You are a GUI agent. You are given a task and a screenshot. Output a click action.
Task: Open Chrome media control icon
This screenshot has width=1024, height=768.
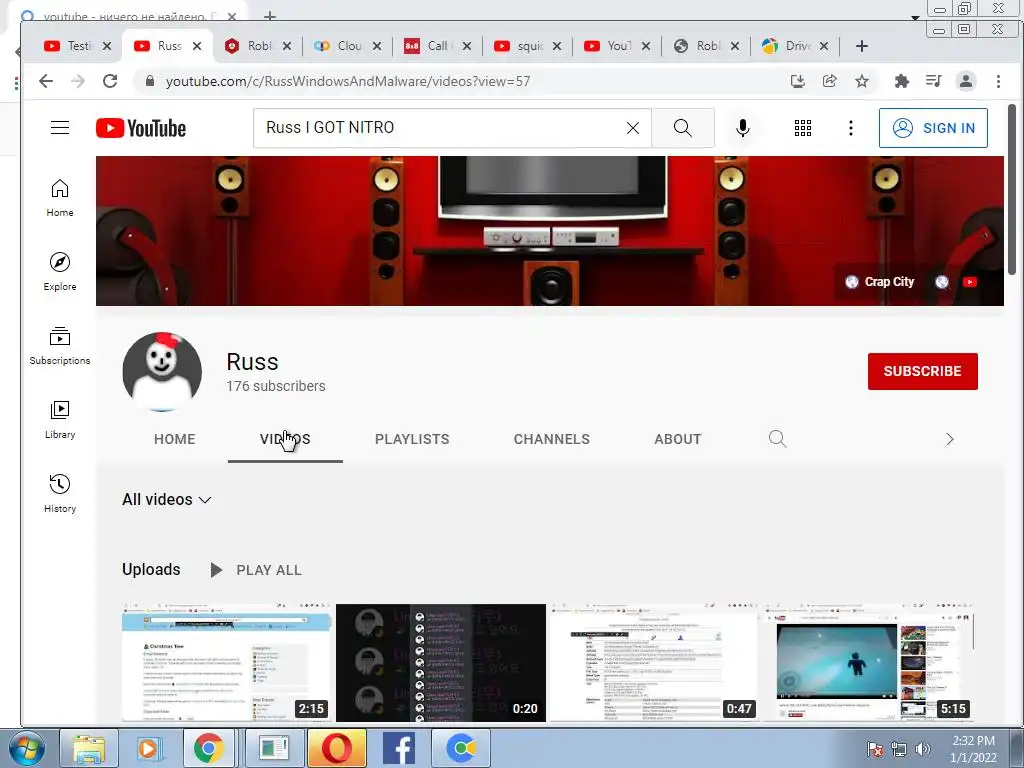[934, 81]
